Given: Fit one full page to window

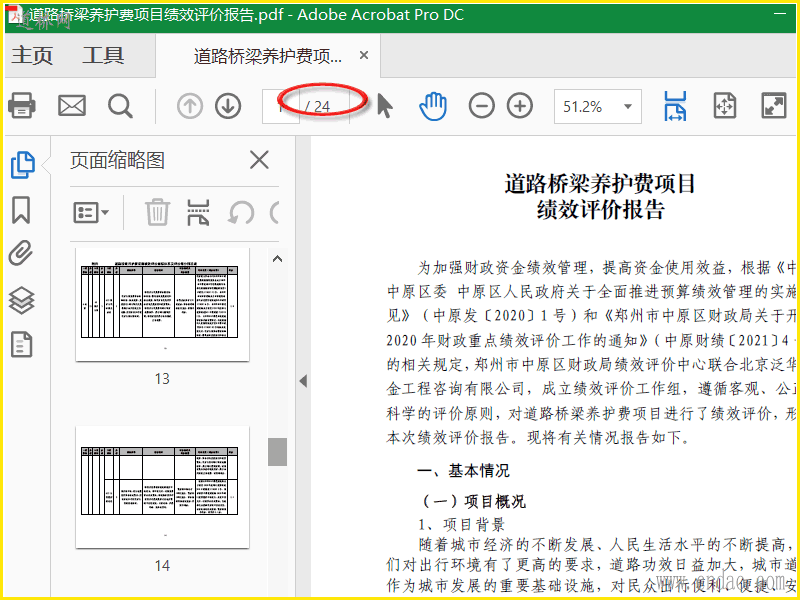Looking at the screenshot, I should pos(725,106).
